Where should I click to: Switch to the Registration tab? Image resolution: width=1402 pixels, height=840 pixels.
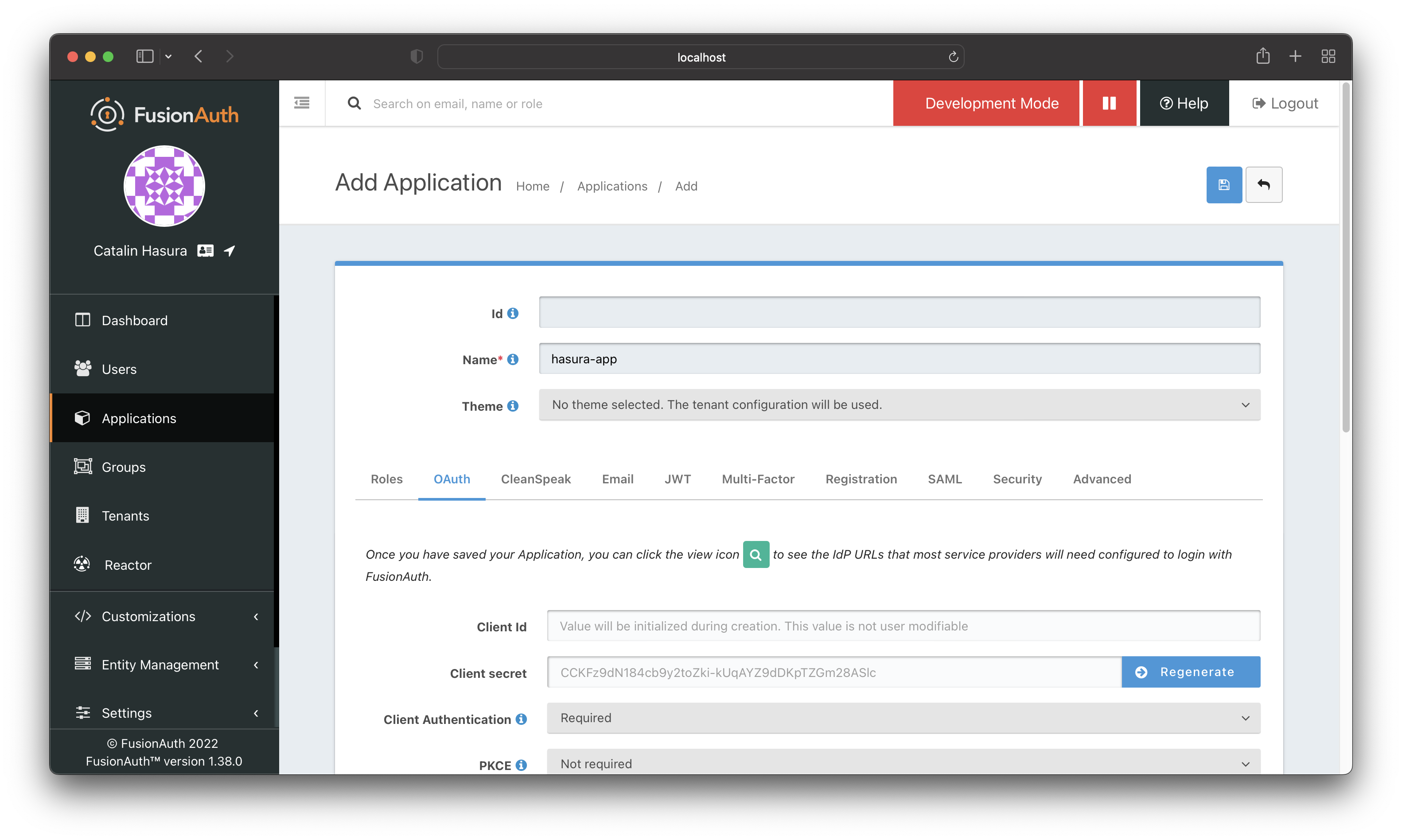click(x=861, y=478)
